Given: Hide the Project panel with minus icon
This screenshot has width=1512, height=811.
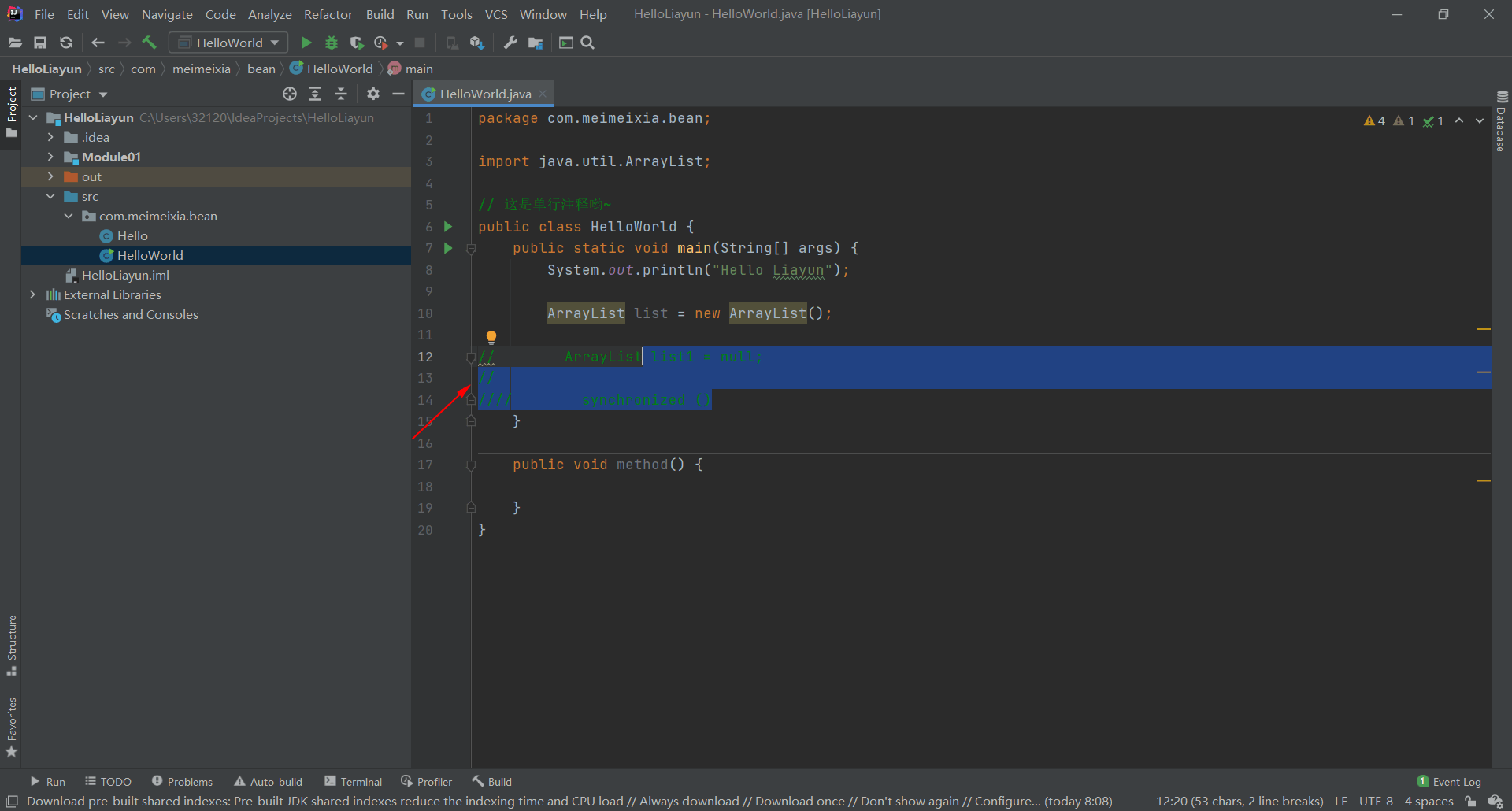Looking at the screenshot, I should (x=398, y=94).
